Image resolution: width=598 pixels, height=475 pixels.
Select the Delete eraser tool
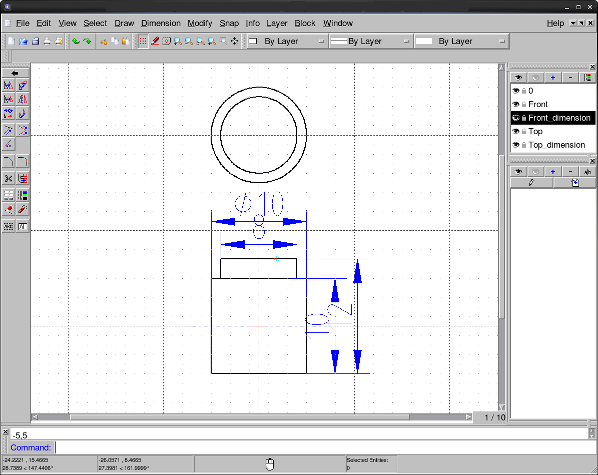(x=8, y=209)
